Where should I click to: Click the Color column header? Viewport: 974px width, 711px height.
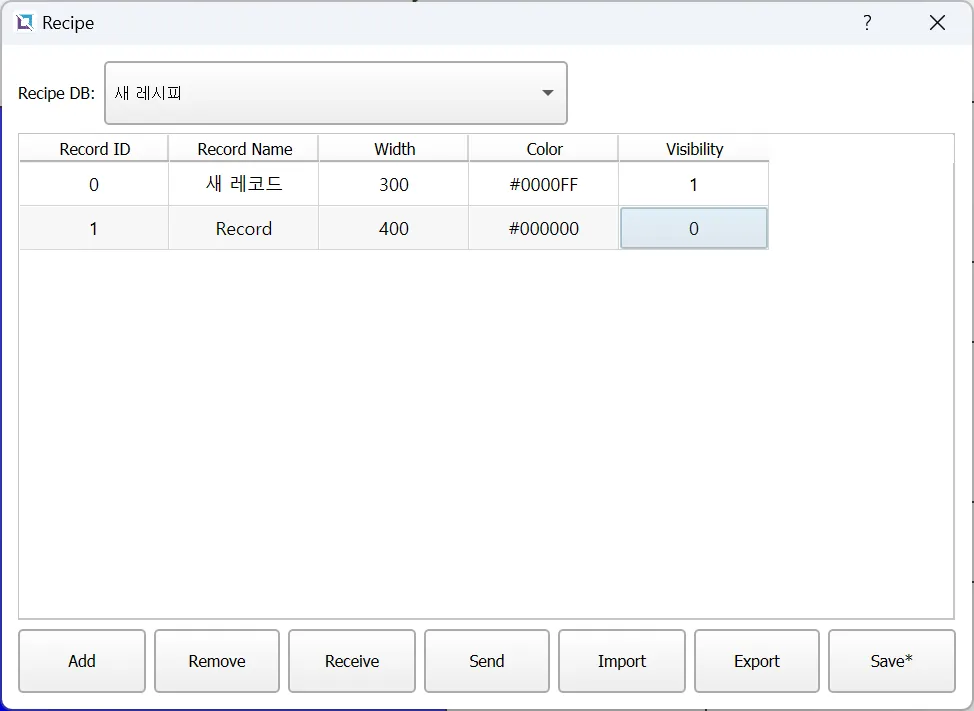544,149
